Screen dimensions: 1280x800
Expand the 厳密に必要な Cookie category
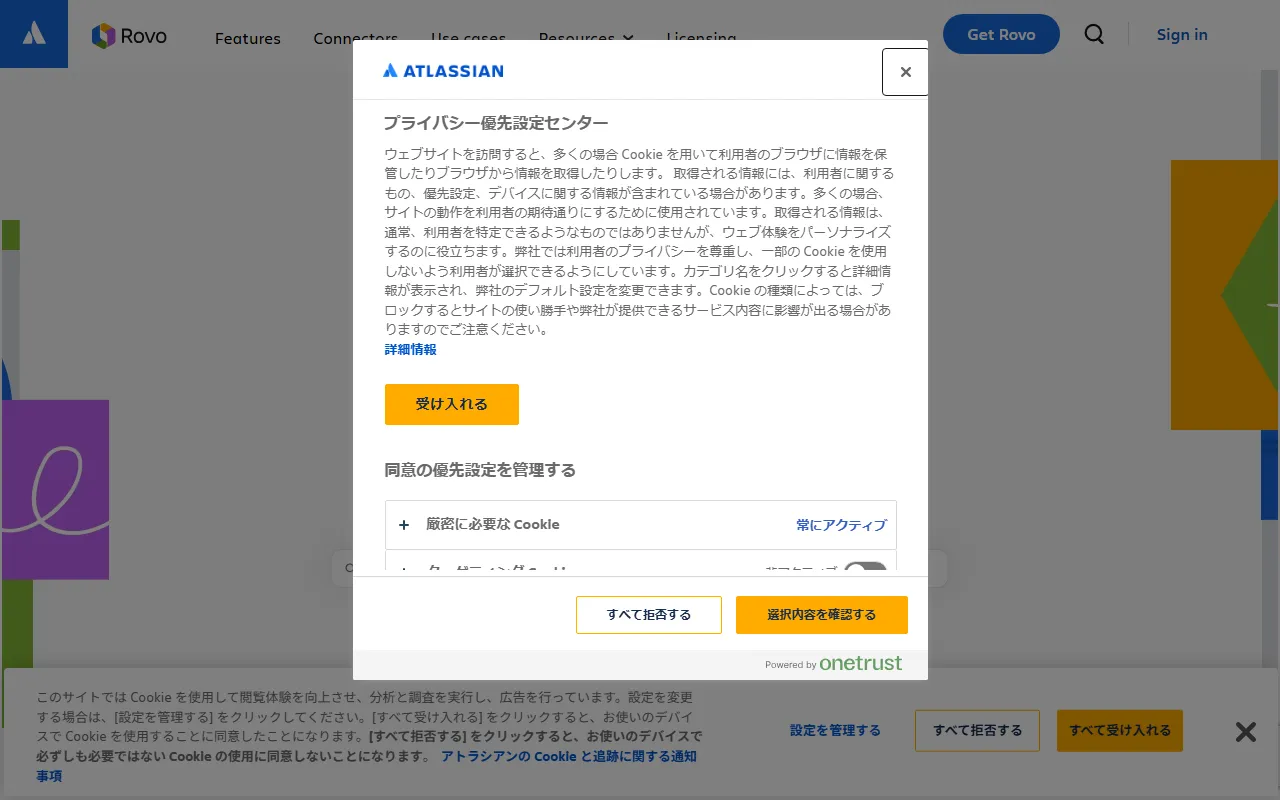[640, 525]
